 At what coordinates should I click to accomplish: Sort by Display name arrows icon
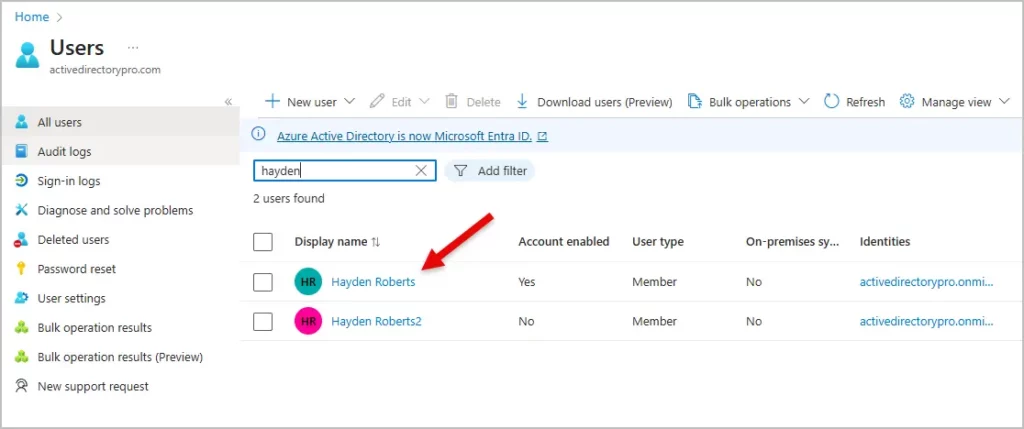tap(376, 242)
